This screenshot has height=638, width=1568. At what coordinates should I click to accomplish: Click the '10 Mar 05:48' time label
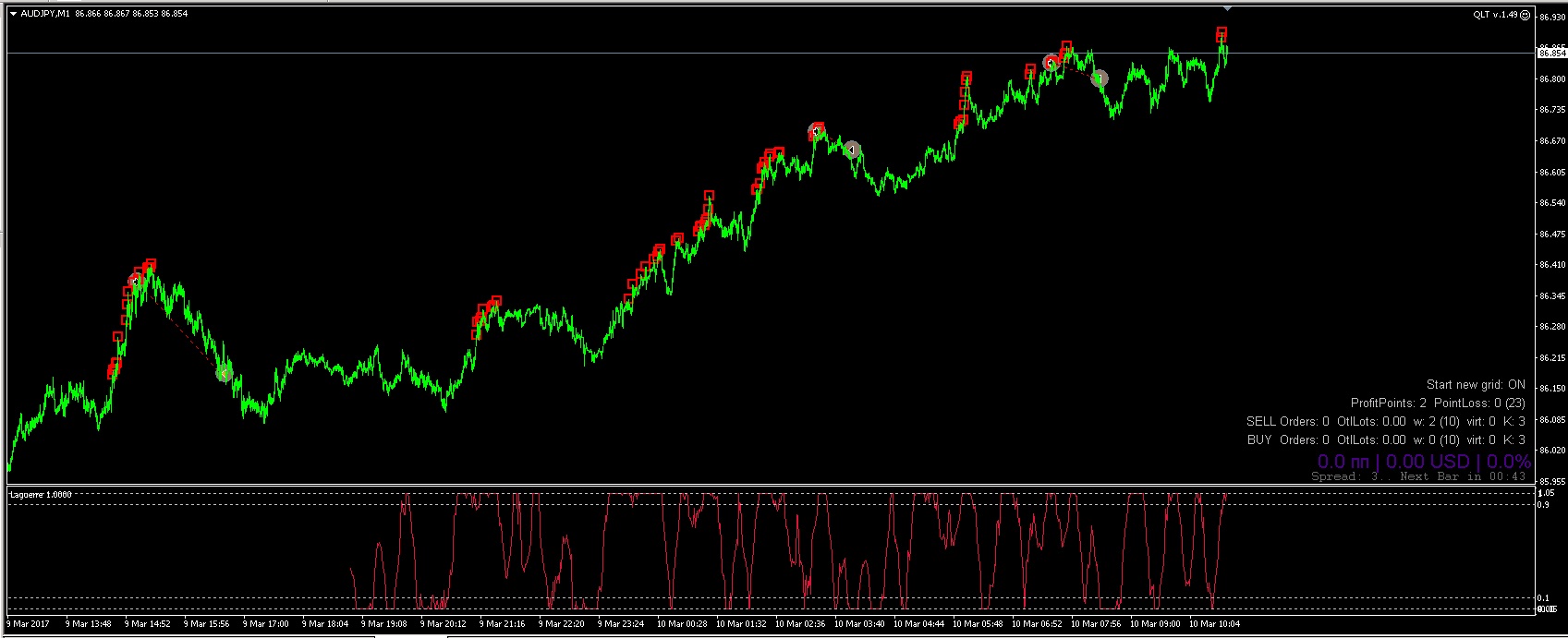977,624
